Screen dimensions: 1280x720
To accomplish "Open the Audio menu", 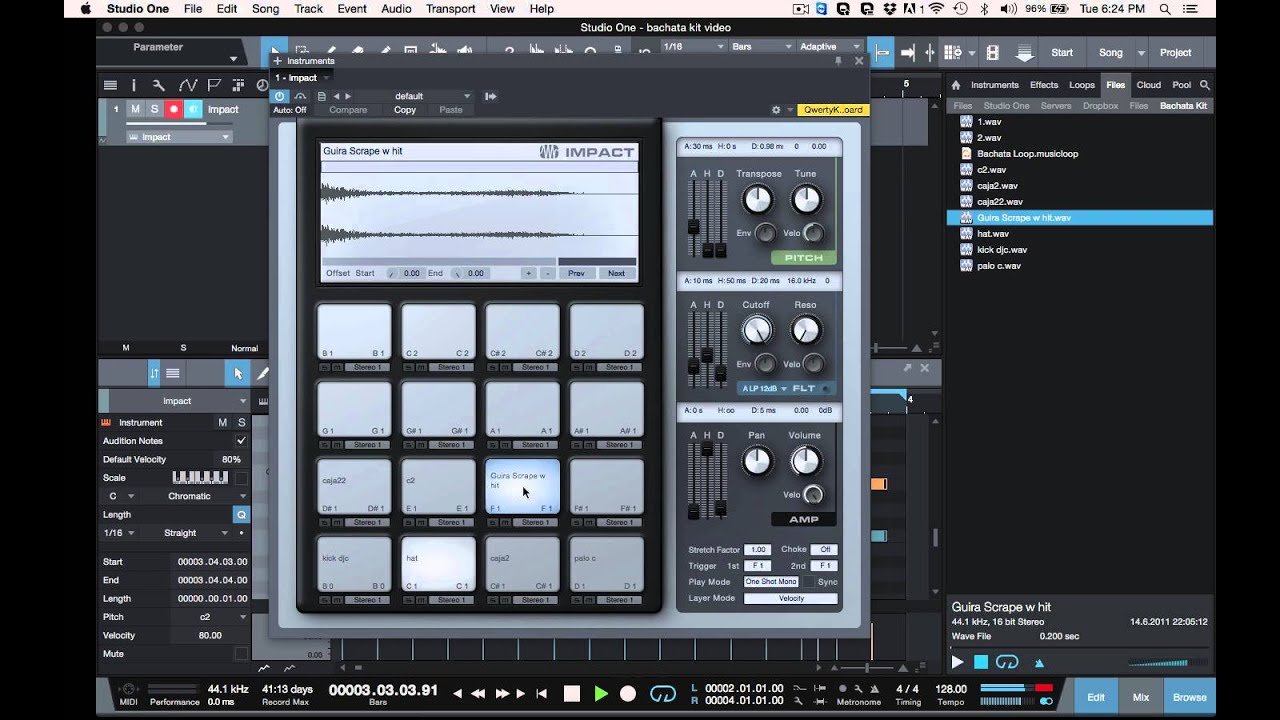I will 396,9.
